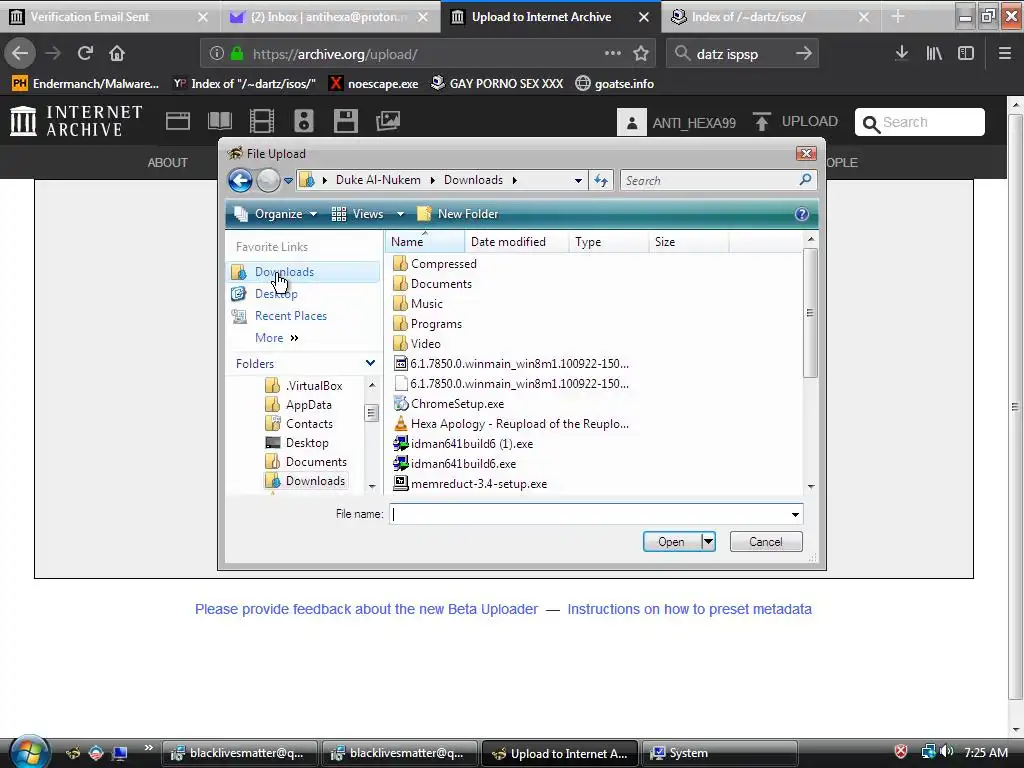Viewport: 1024px width, 768px height.
Task: Switch to the Verification Email Sent tab
Action: pos(109,17)
